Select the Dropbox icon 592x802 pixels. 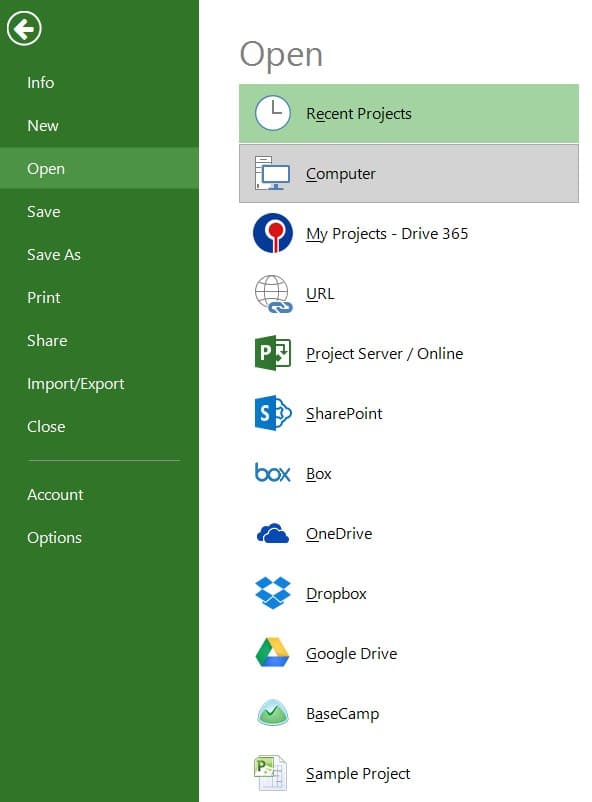pos(273,593)
